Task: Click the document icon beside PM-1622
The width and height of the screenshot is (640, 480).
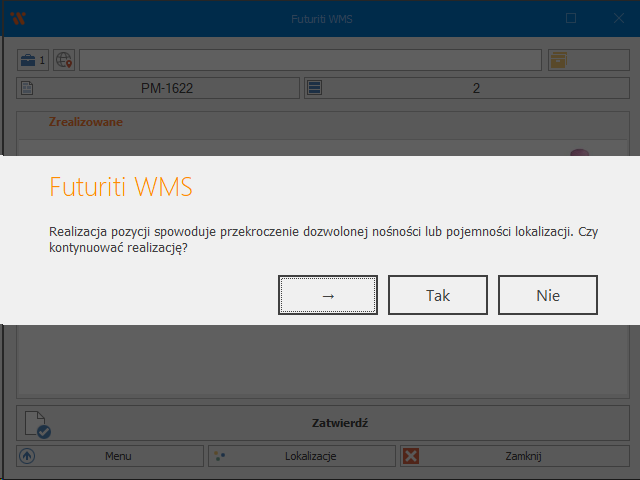Action: tap(28, 88)
